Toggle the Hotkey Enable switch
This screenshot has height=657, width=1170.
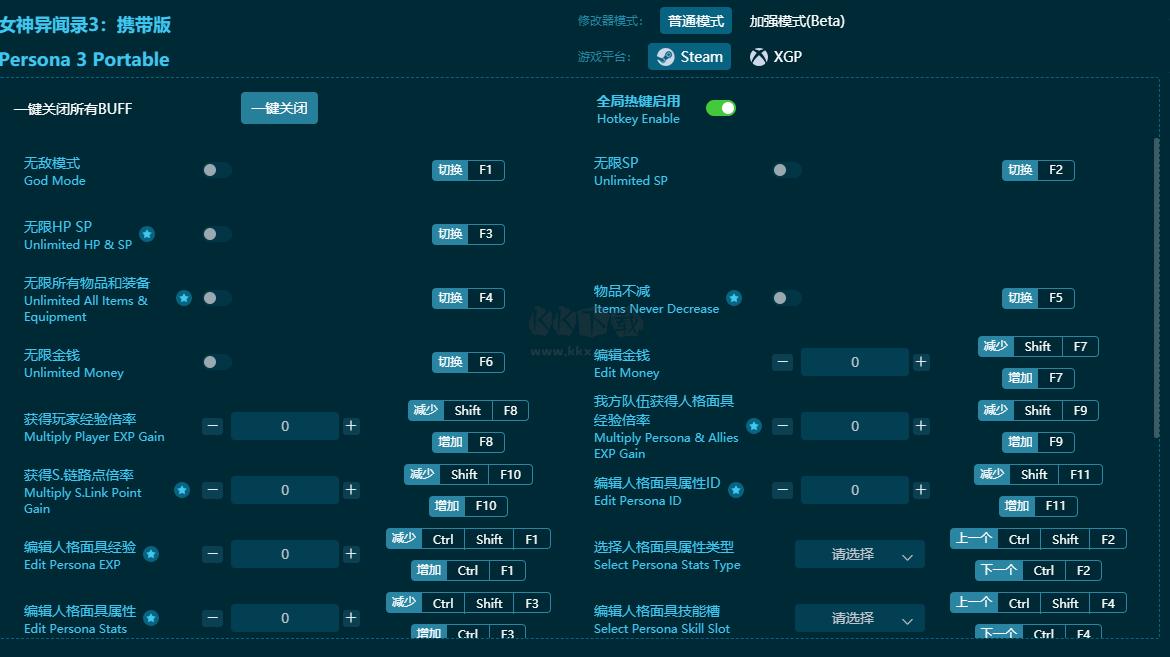[x=721, y=108]
